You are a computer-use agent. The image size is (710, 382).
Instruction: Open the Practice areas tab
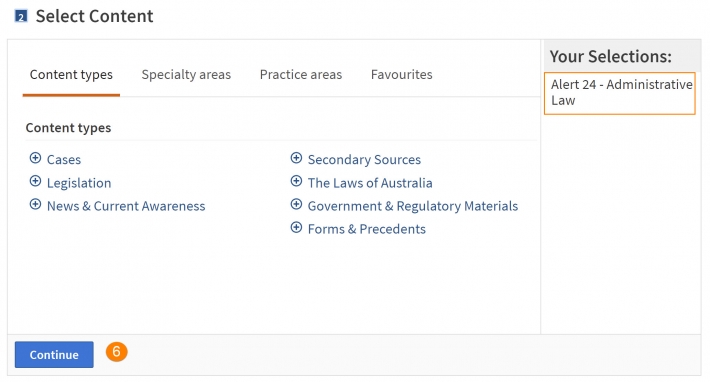(301, 75)
